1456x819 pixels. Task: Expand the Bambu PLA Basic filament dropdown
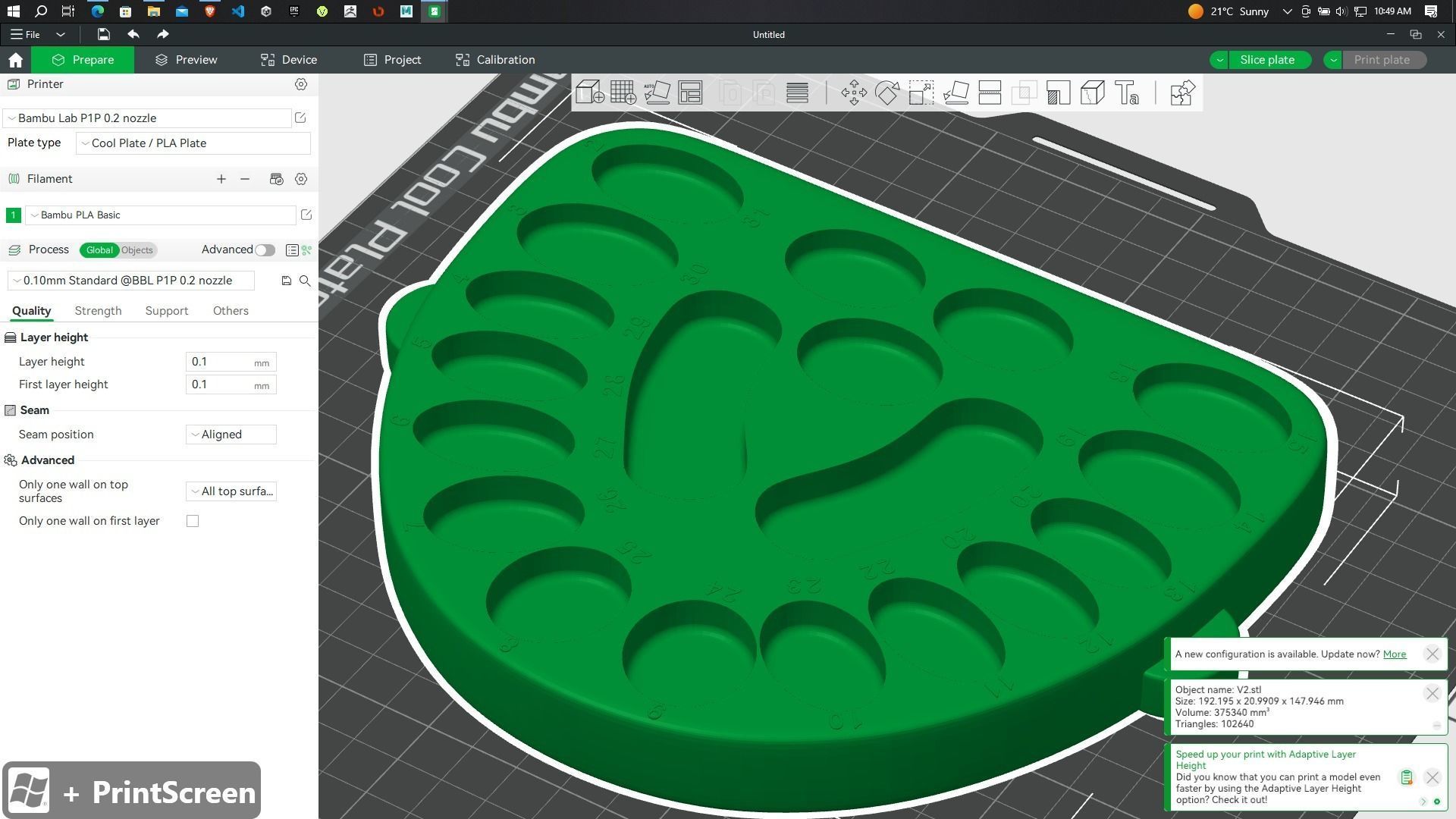pos(161,215)
